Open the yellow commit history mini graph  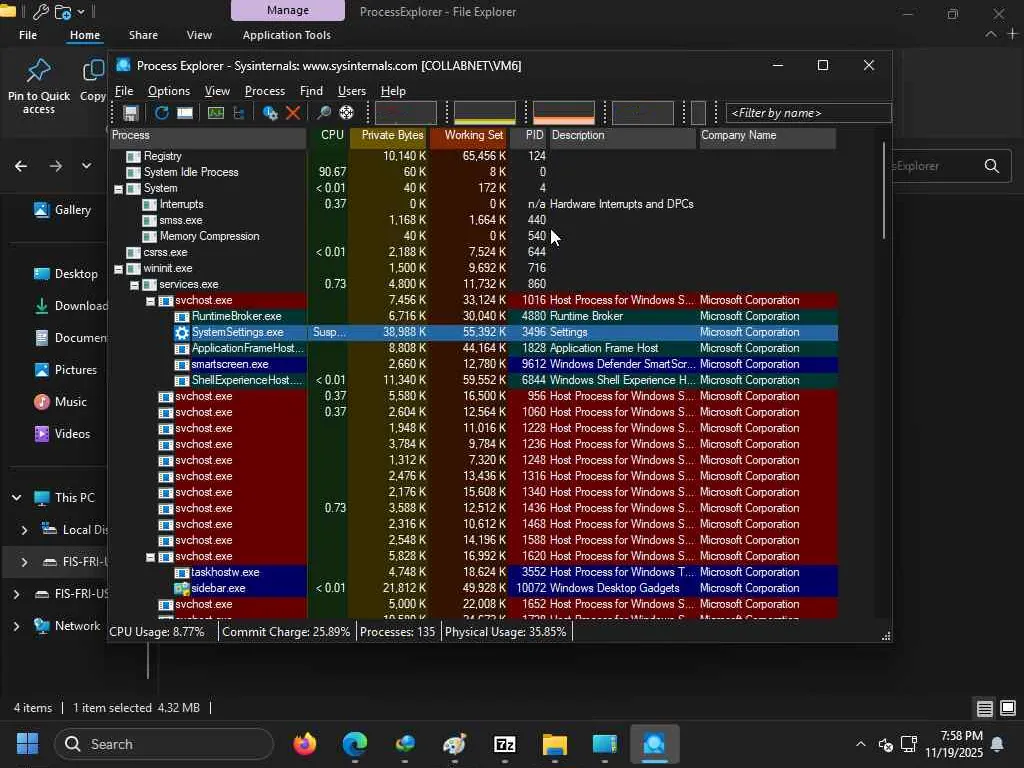point(485,113)
